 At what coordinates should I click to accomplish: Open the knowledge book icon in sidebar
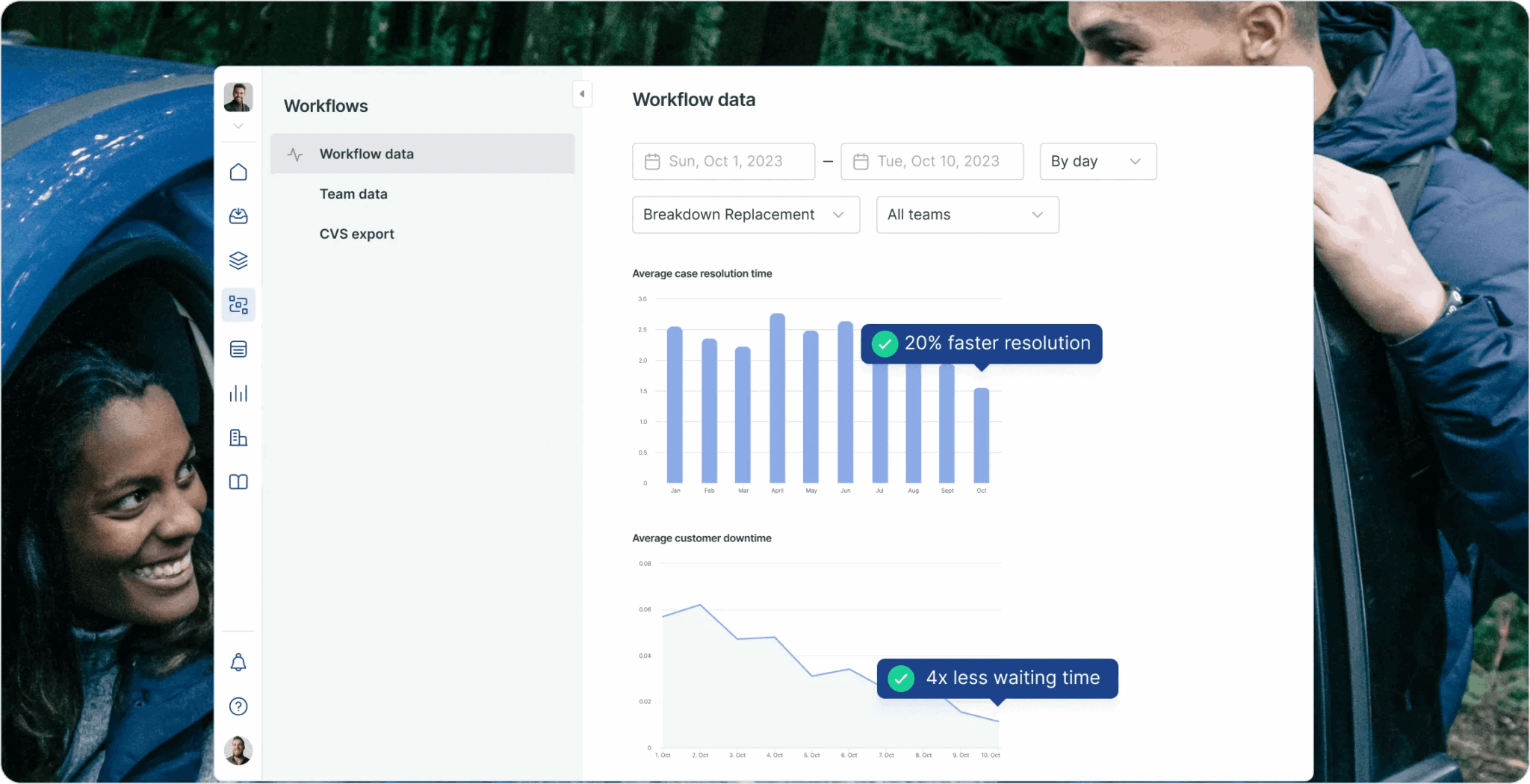click(238, 482)
